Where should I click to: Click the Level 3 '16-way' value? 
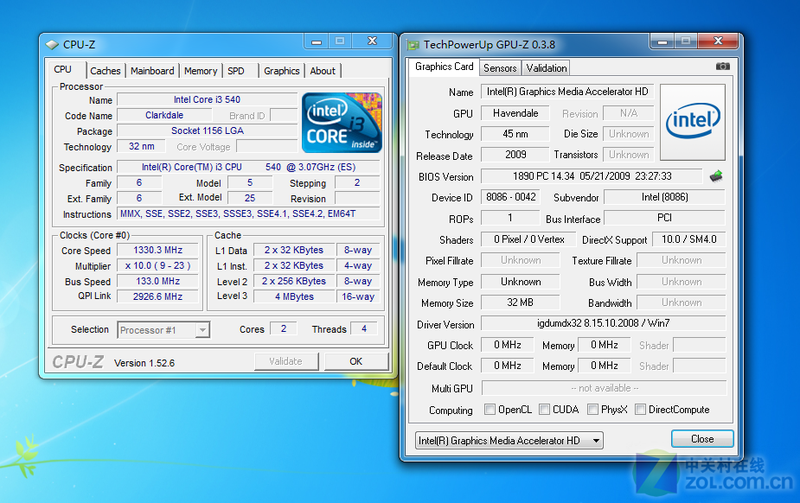pos(358,296)
